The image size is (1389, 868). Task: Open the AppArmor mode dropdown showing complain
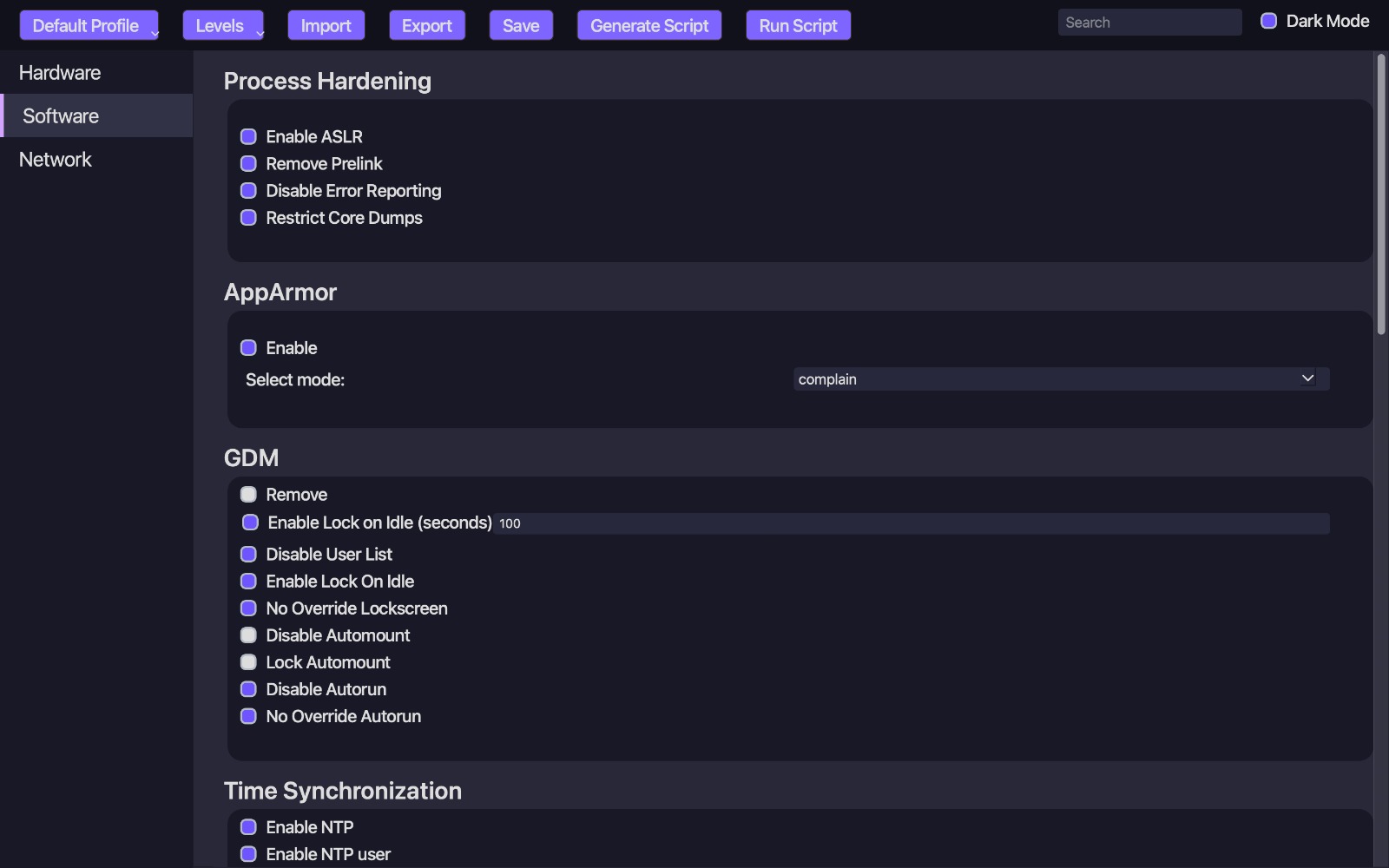tap(1061, 378)
